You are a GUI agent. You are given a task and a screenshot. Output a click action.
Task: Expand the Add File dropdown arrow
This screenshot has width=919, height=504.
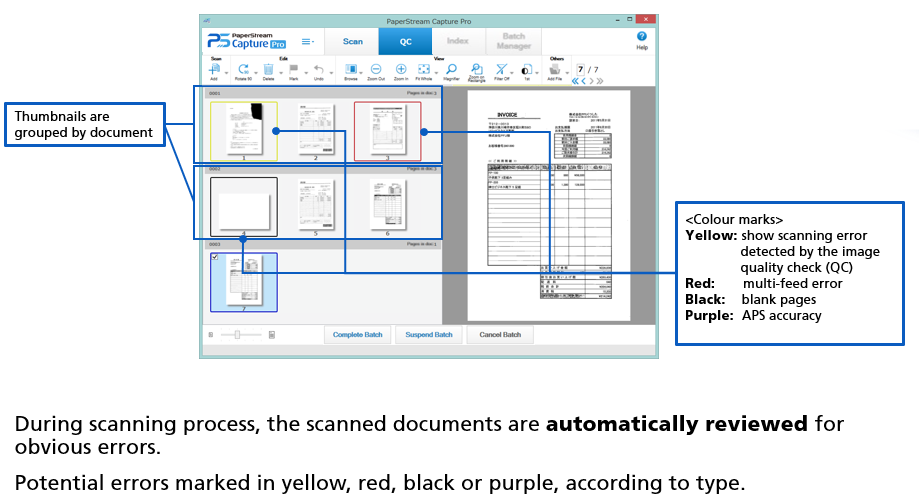click(x=568, y=72)
